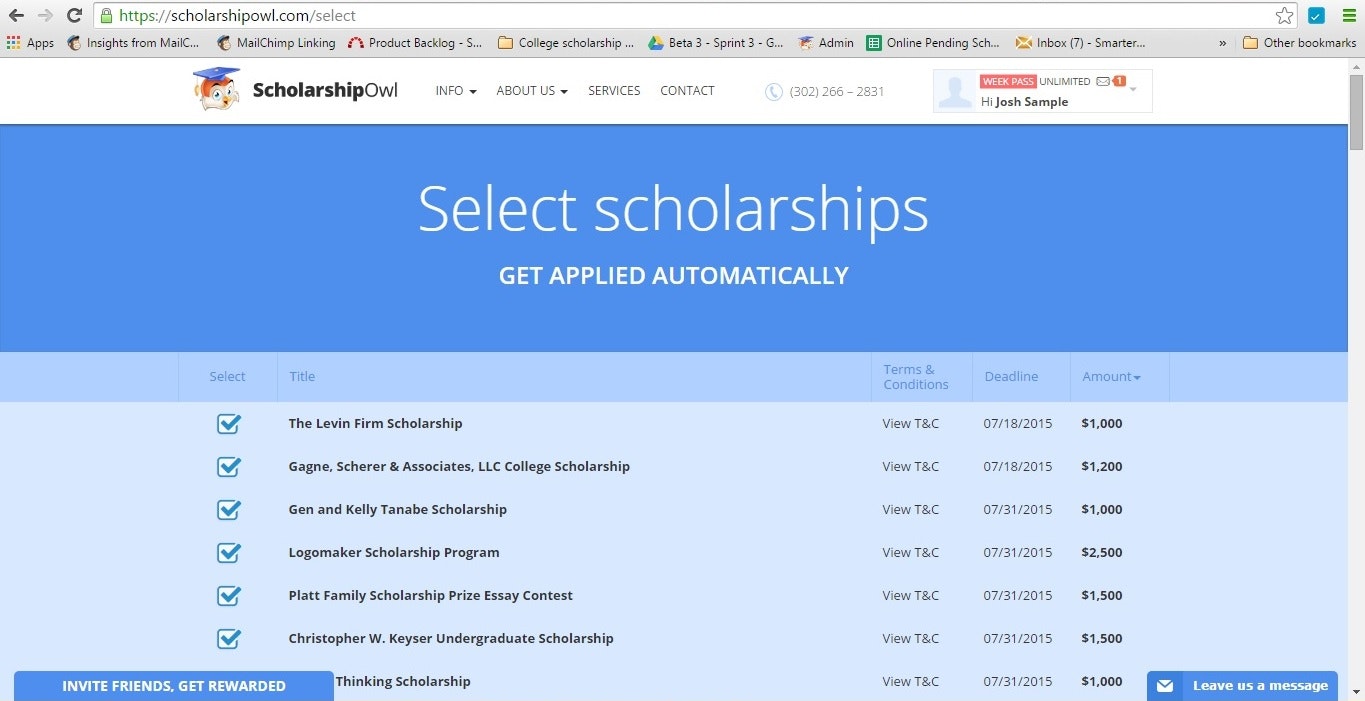Deselect the Logomaker Scholarship Program checkbox
The width and height of the screenshot is (1365, 701).
(228, 553)
